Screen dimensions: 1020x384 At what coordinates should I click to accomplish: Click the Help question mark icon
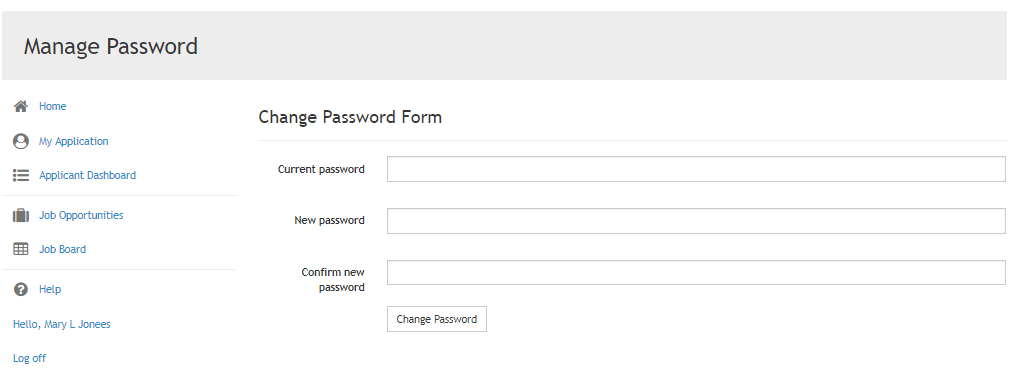pos(21,289)
